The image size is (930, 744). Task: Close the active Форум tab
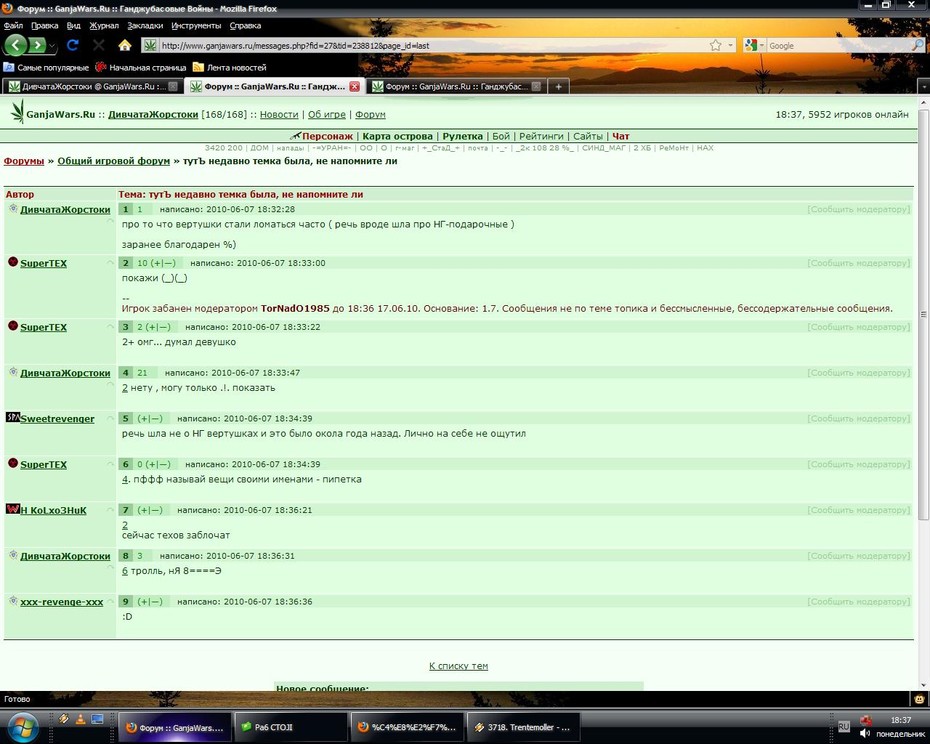click(354, 87)
